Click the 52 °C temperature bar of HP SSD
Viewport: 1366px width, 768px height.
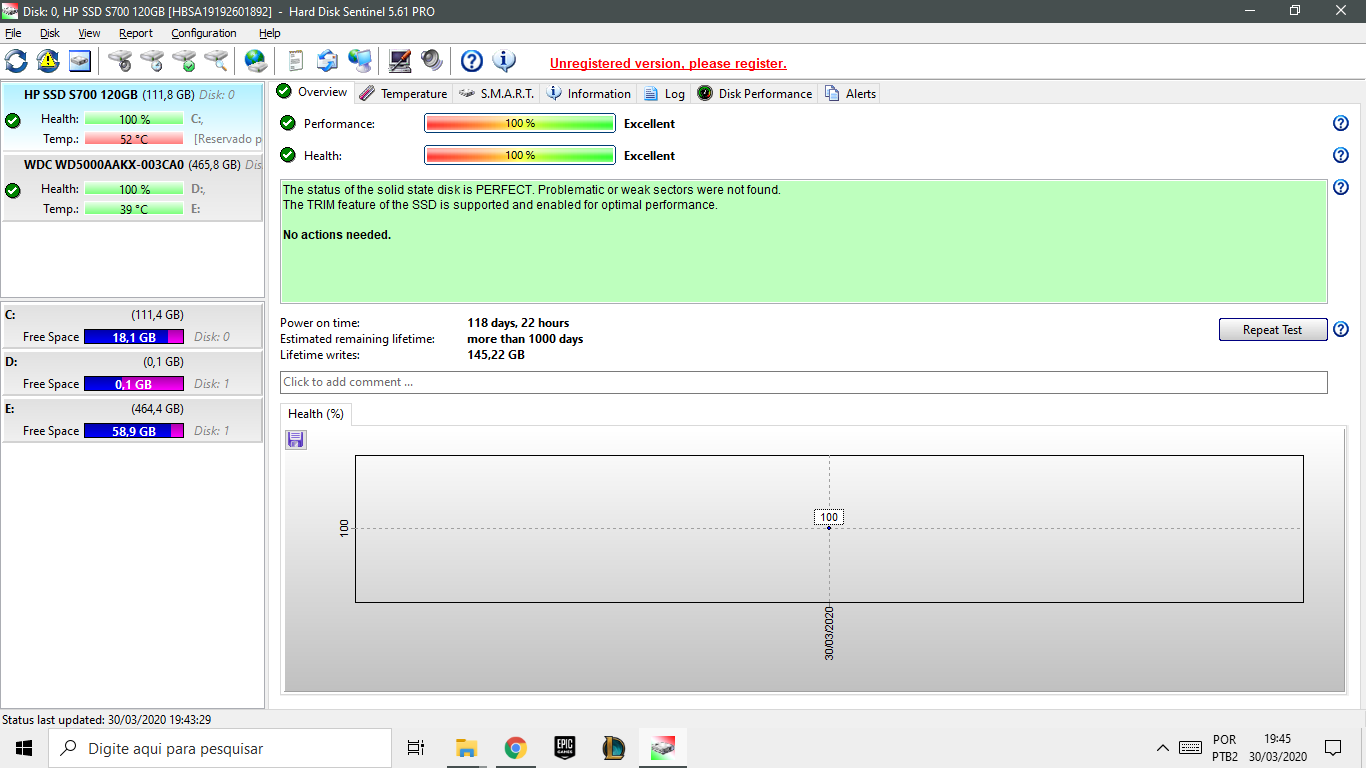point(134,139)
